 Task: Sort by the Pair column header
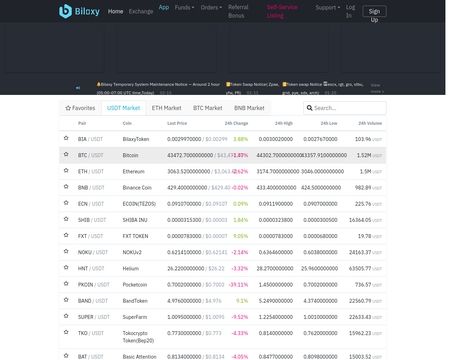[x=82, y=123]
